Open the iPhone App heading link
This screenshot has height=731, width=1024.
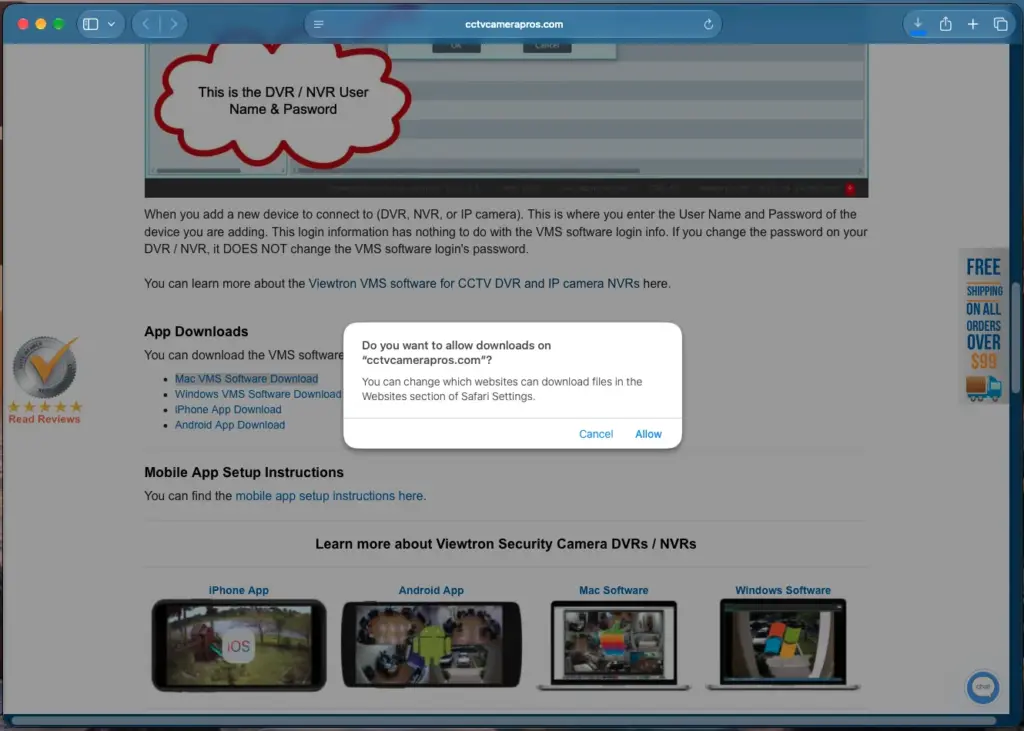(238, 590)
